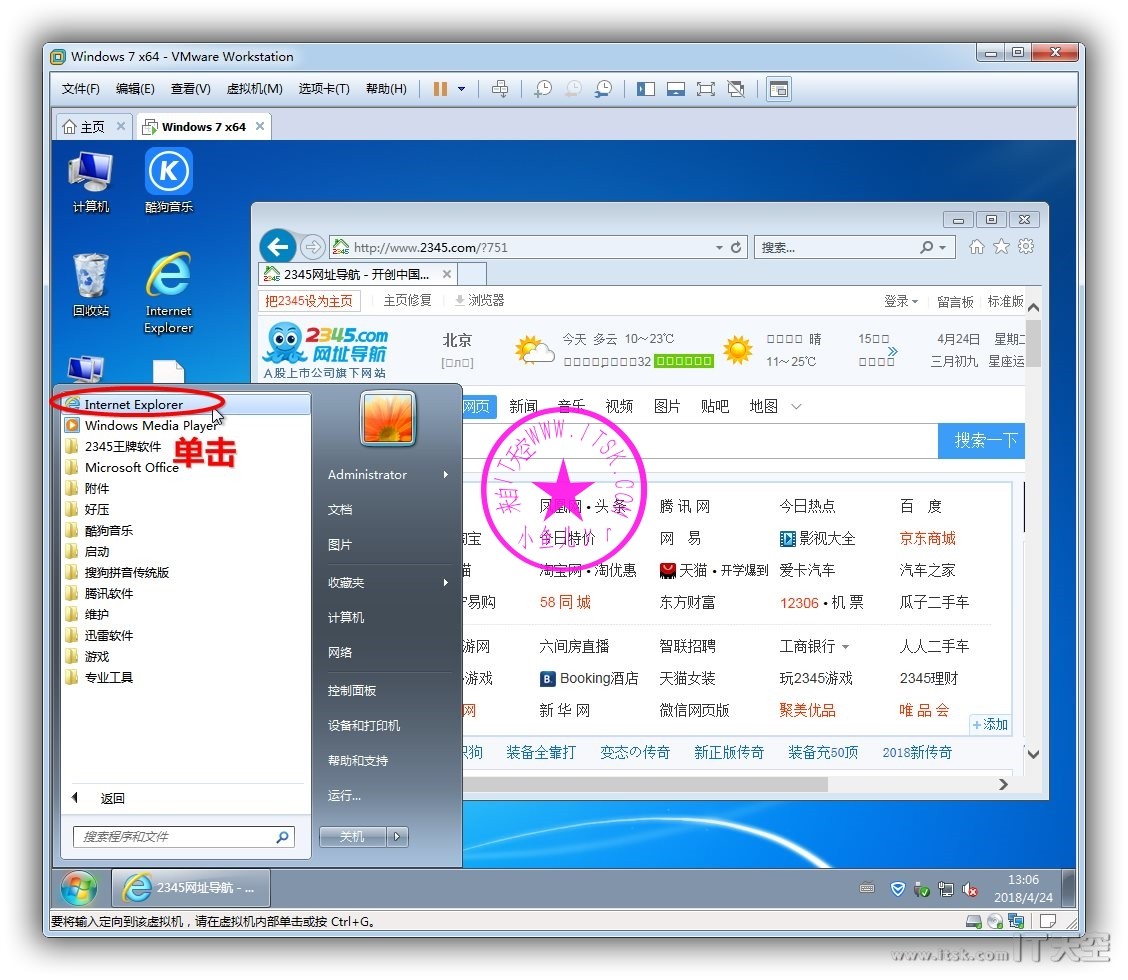Open the IE address bar dropdown arrow
Image resolution: width=1128 pixels, height=980 pixels.
(x=718, y=247)
